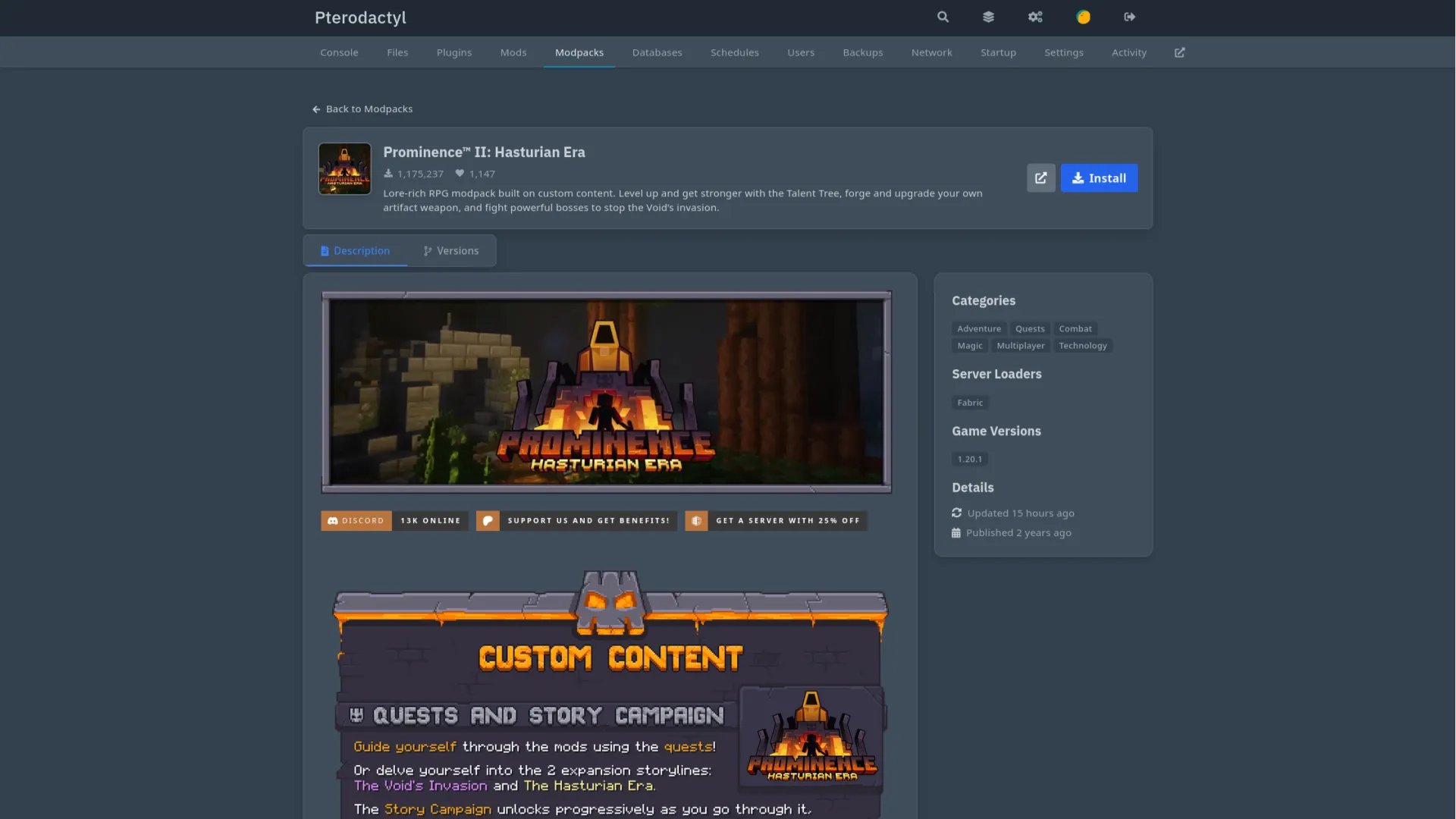
Task: Click the Prominence modpack thumbnail image
Action: pos(344,169)
